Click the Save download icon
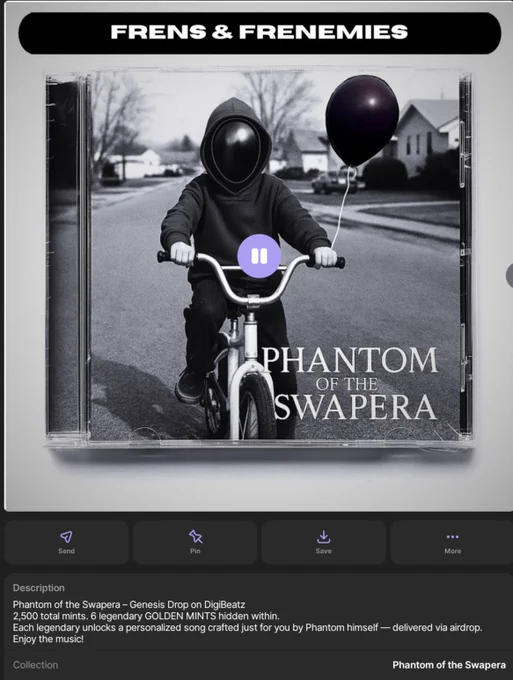Image resolution: width=513 pixels, height=680 pixels. click(323, 537)
